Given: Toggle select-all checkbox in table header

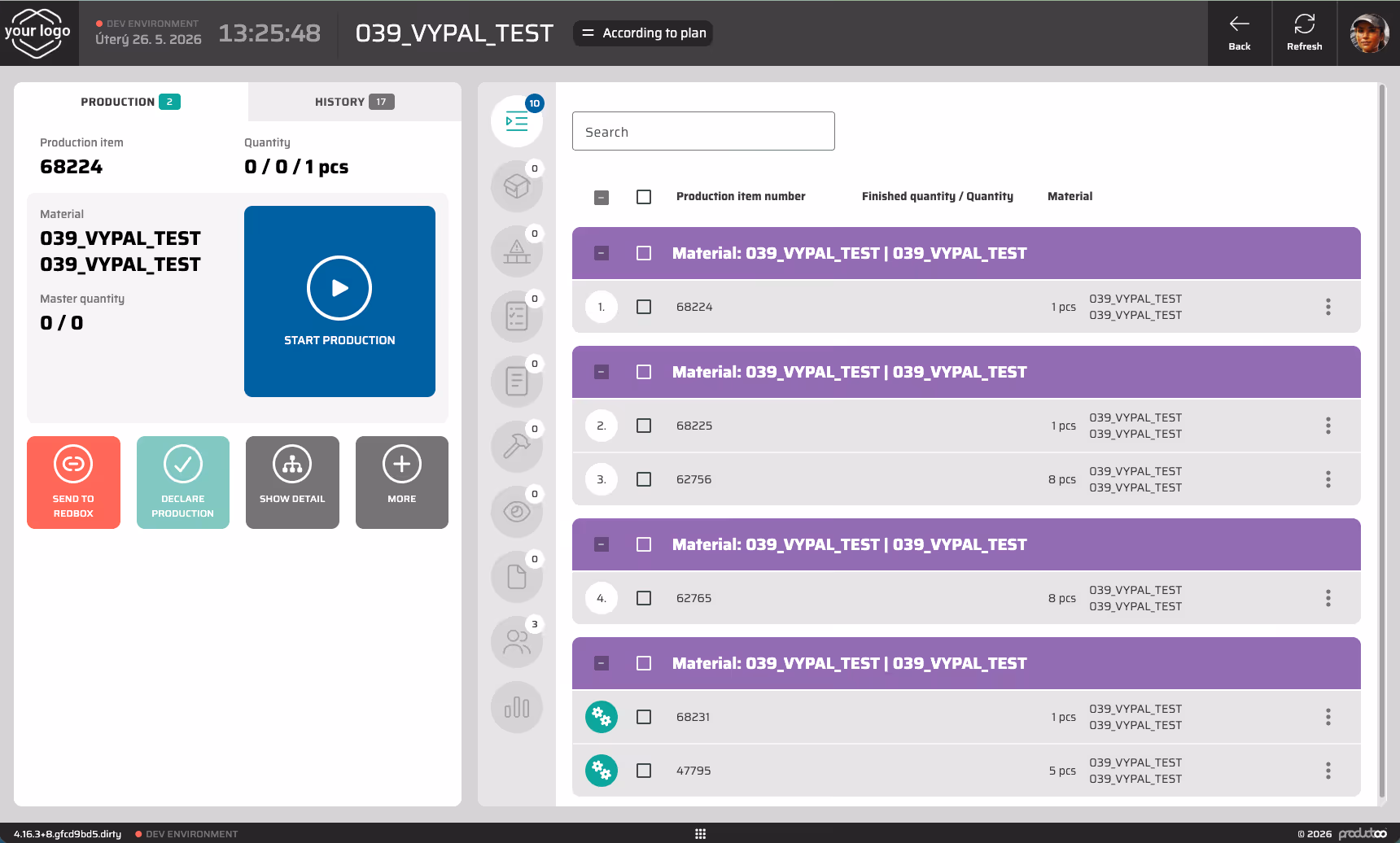Looking at the screenshot, I should tap(644, 197).
